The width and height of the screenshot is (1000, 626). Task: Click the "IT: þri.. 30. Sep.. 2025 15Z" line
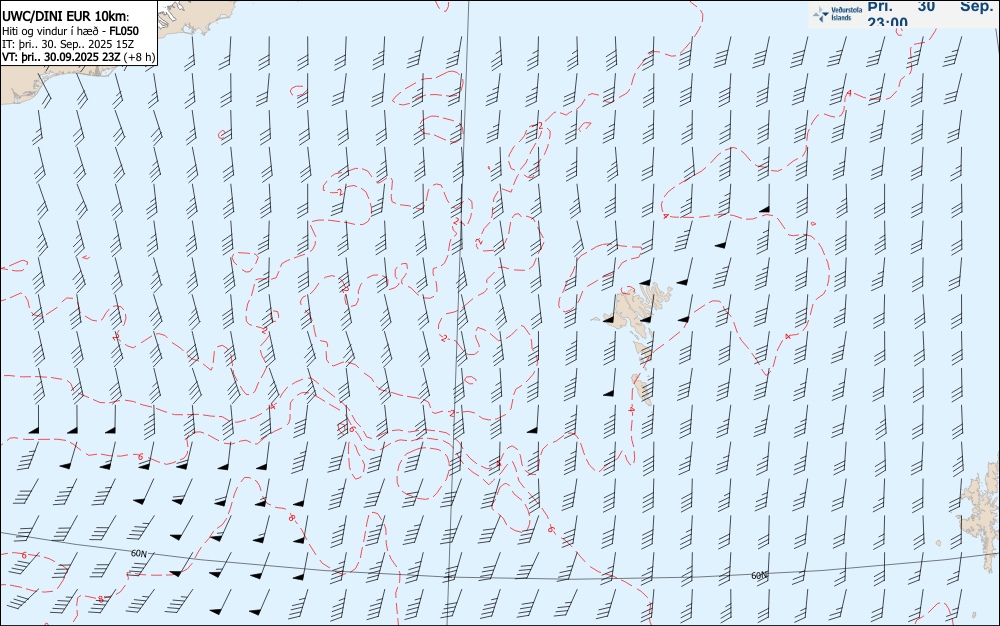click(68, 44)
